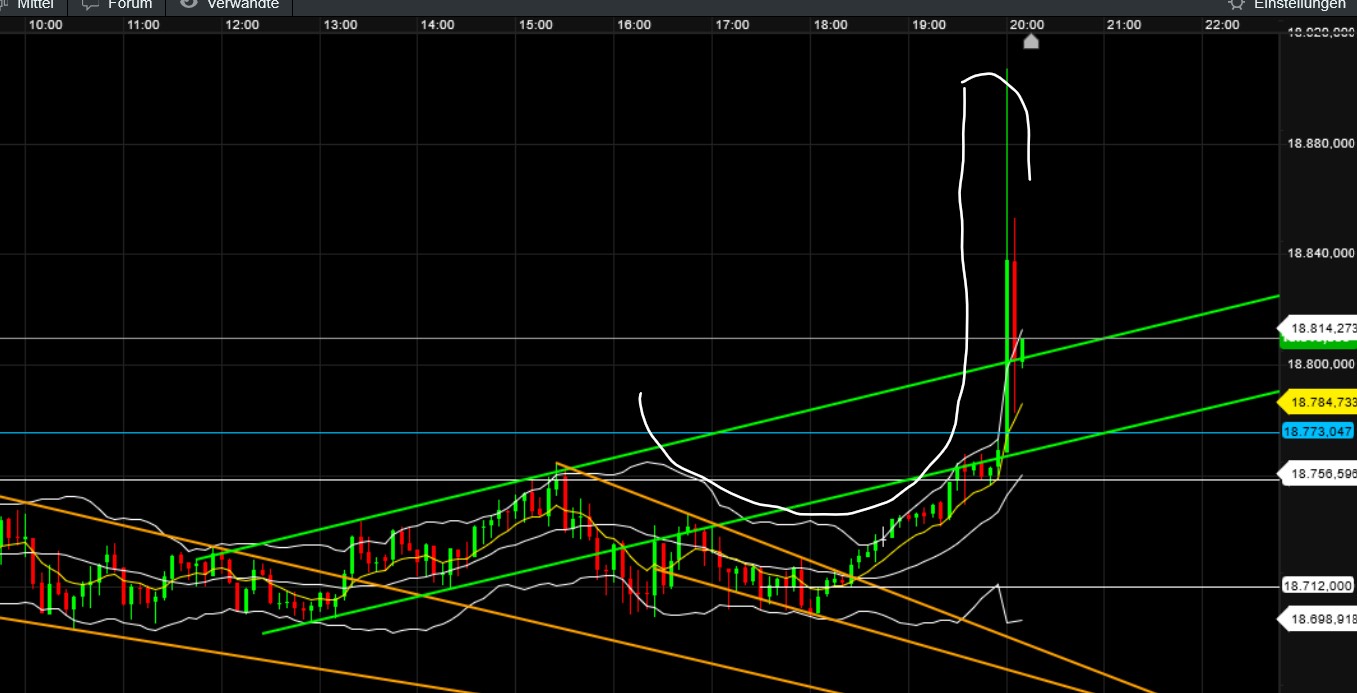Click the 16:00 time axis label

point(634,25)
